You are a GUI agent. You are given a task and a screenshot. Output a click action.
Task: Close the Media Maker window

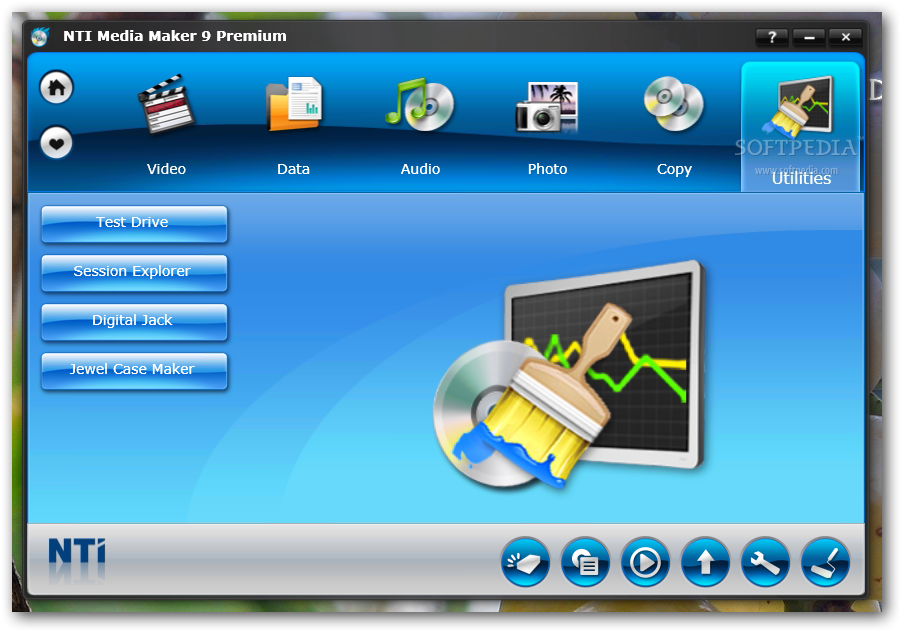(x=846, y=37)
